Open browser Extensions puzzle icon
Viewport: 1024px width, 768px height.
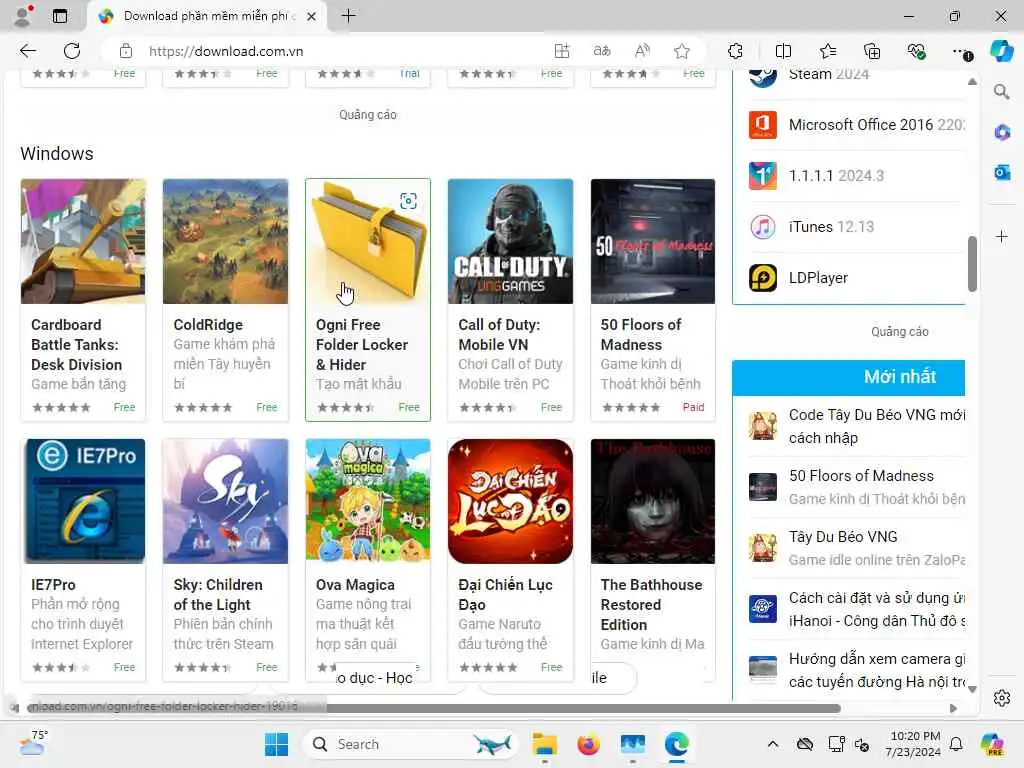(x=735, y=51)
